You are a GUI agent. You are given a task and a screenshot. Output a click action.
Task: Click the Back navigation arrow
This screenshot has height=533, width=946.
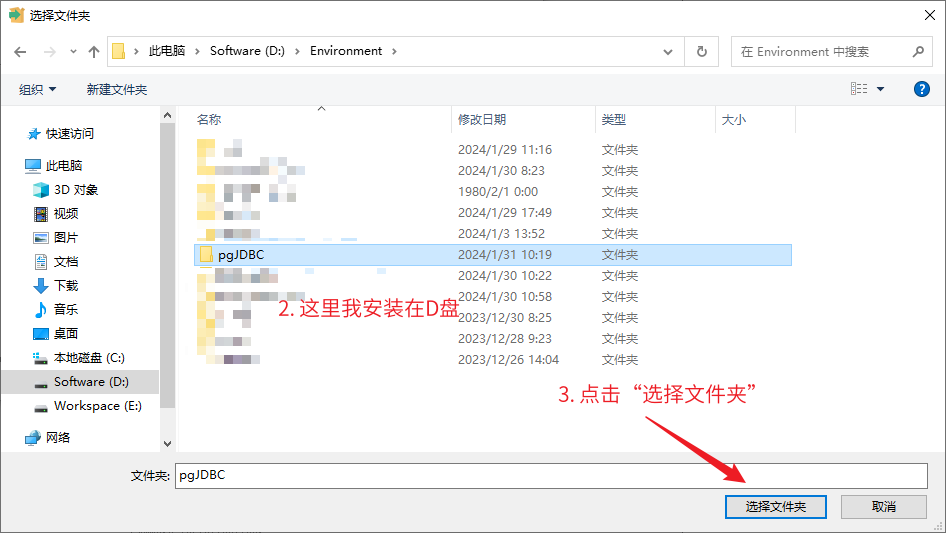(x=19, y=51)
